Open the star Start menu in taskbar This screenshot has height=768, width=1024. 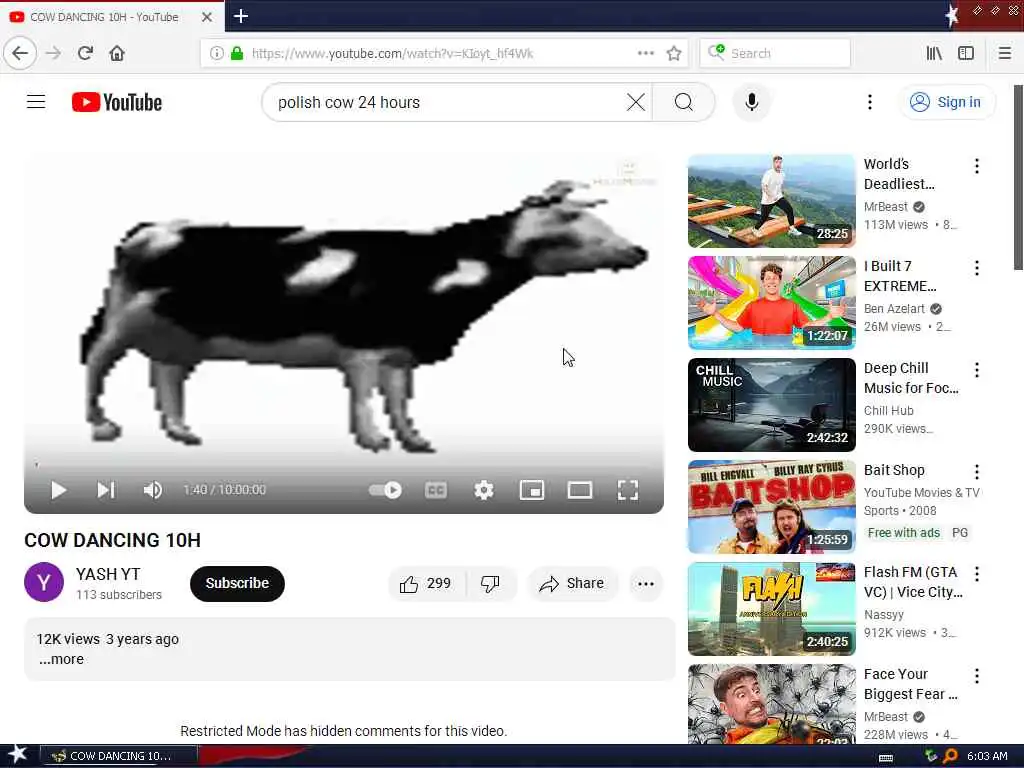[x=17, y=755]
